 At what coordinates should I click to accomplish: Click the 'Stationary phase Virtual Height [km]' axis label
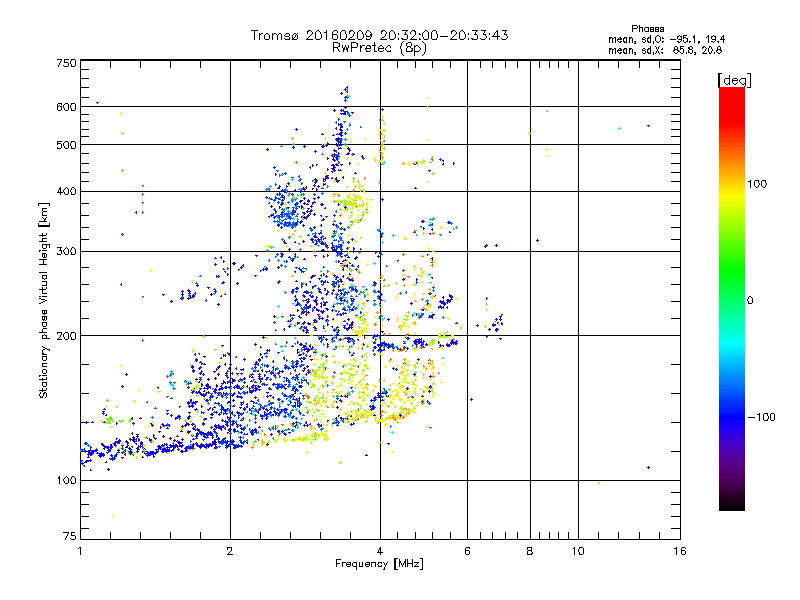44,300
